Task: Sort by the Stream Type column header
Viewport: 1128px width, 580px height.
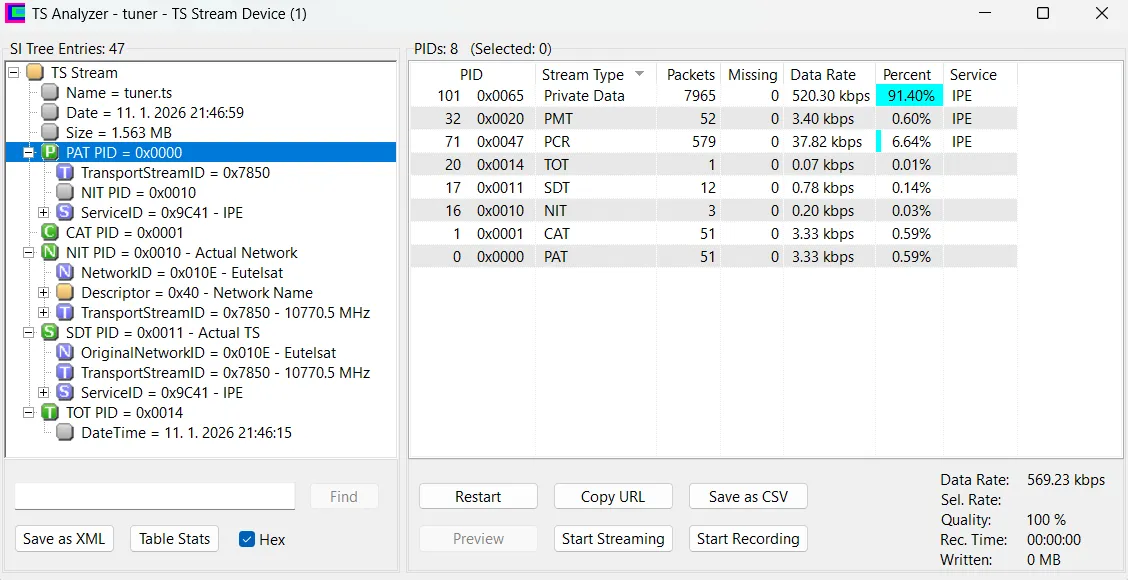Action: (x=583, y=75)
